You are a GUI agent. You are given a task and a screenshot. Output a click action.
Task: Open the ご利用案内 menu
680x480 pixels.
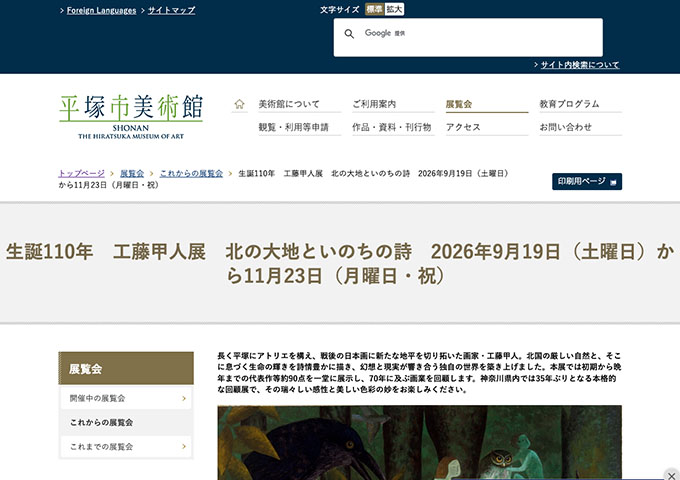pos(393,104)
